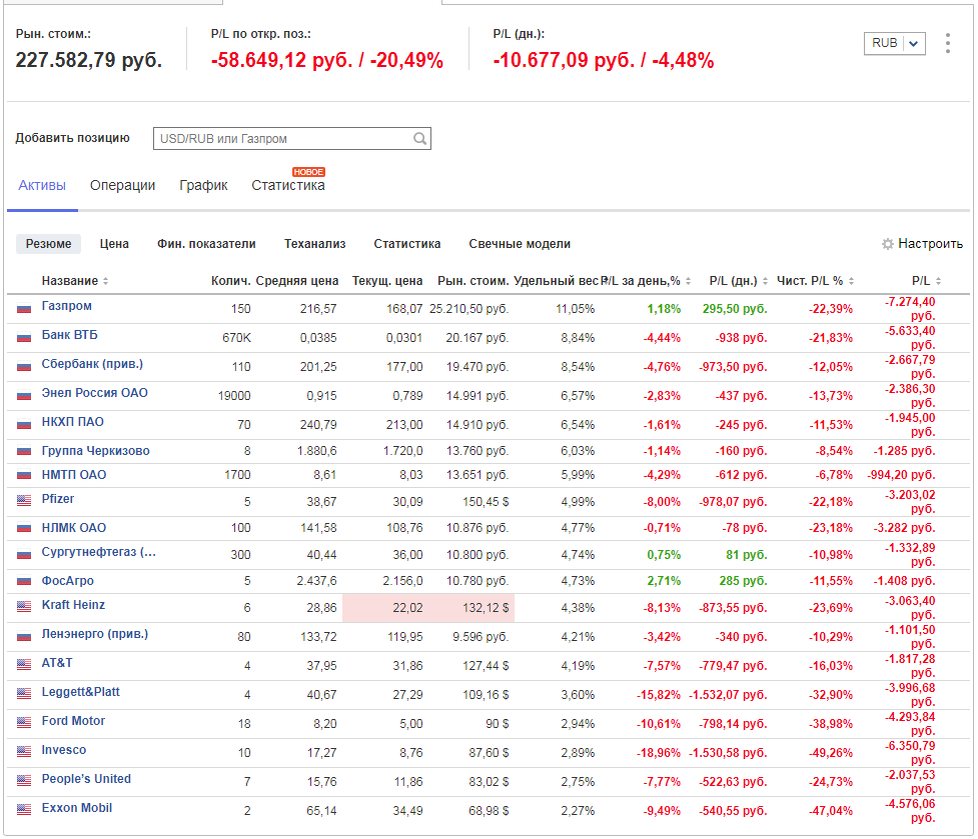978x839 pixels.
Task: Click Kraft Heinz highlighted price 22,02
Action: pos(408,608)
